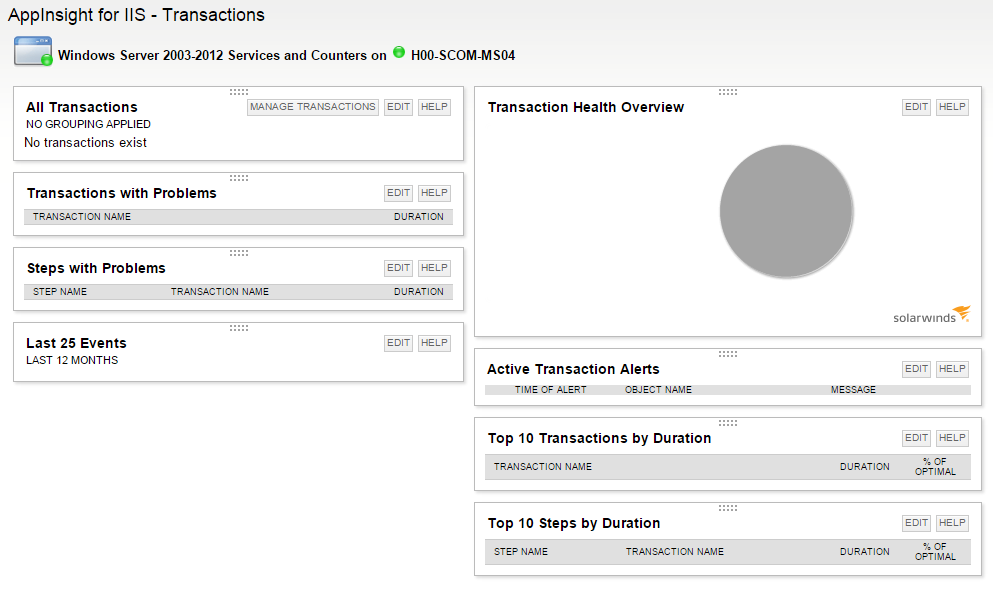The image size is (993, 589).
Task: Open help for Last 25 Events
Action: click(434, 343)
